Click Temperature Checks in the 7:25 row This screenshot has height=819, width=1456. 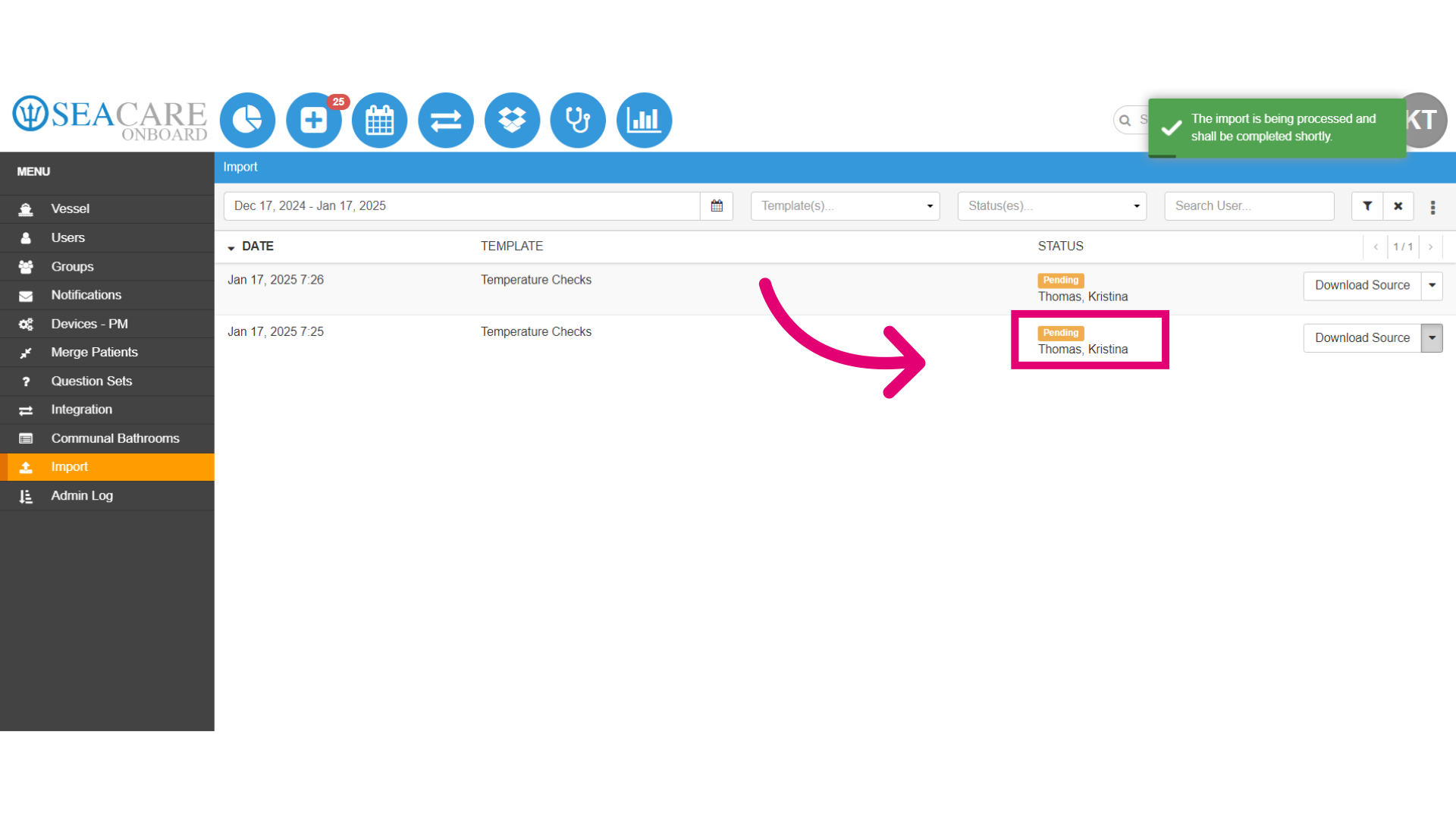536,332
